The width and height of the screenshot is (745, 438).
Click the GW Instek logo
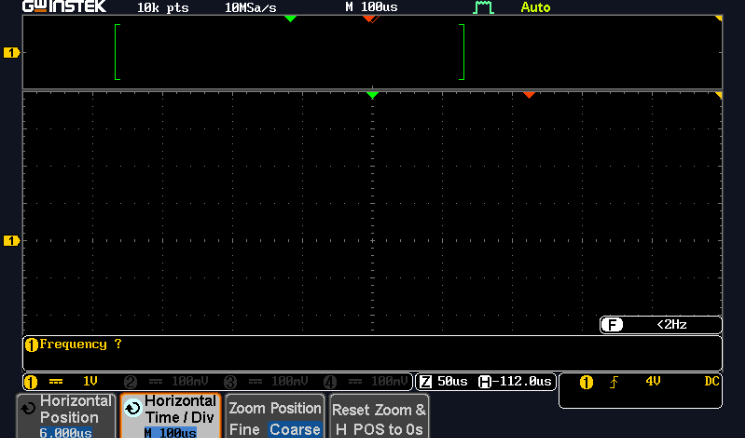point(64,7)
